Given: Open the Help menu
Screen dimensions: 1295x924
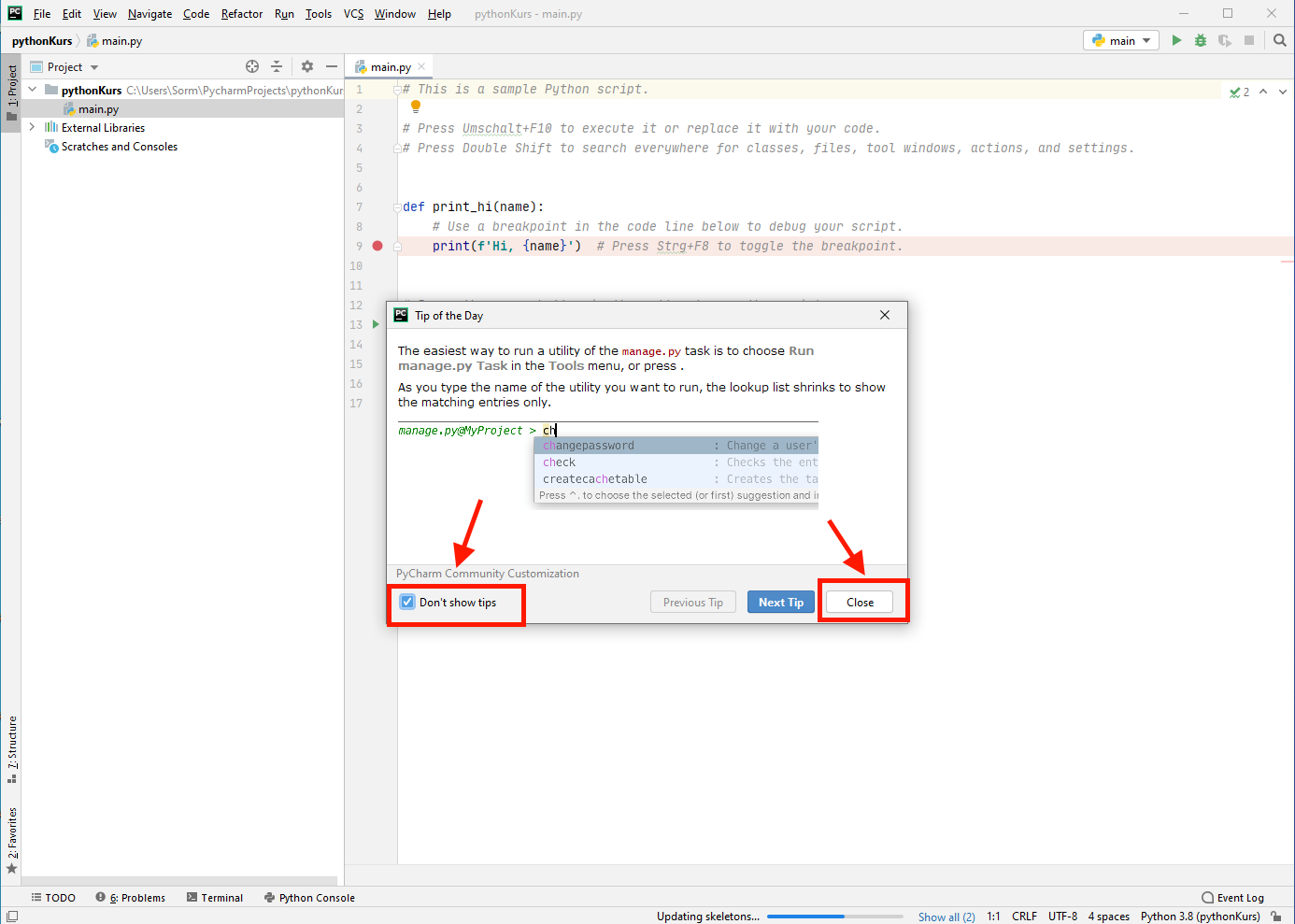Looking at the screenshot, I should click(439, 13).
